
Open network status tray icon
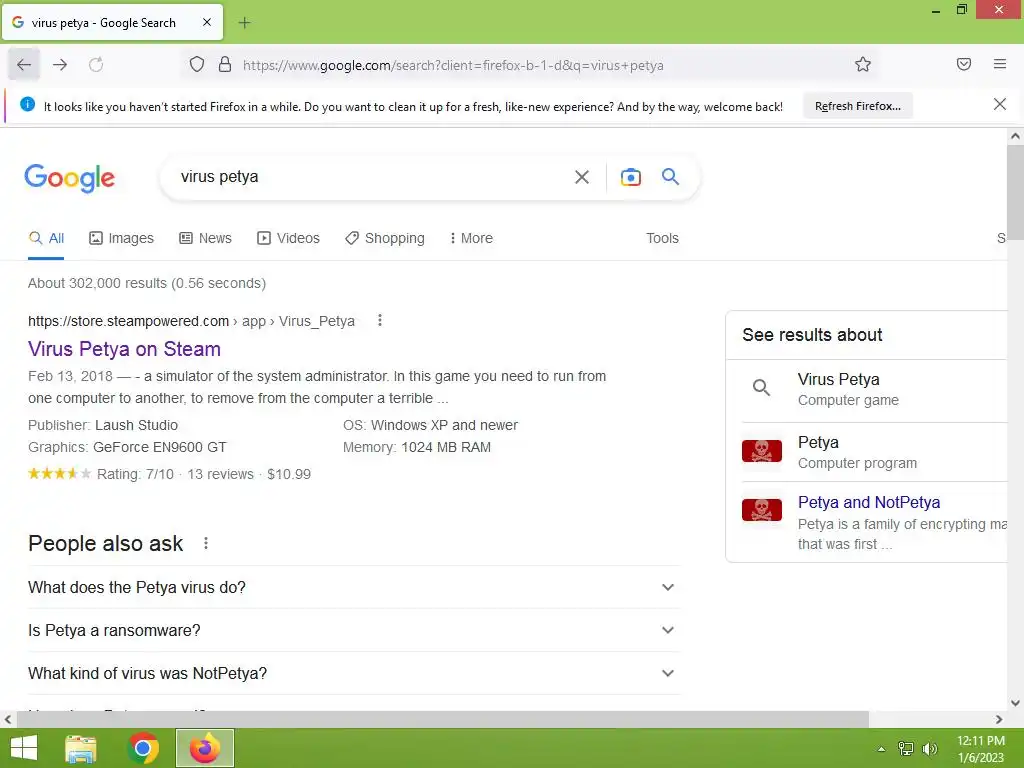click(x=906, y=749)
